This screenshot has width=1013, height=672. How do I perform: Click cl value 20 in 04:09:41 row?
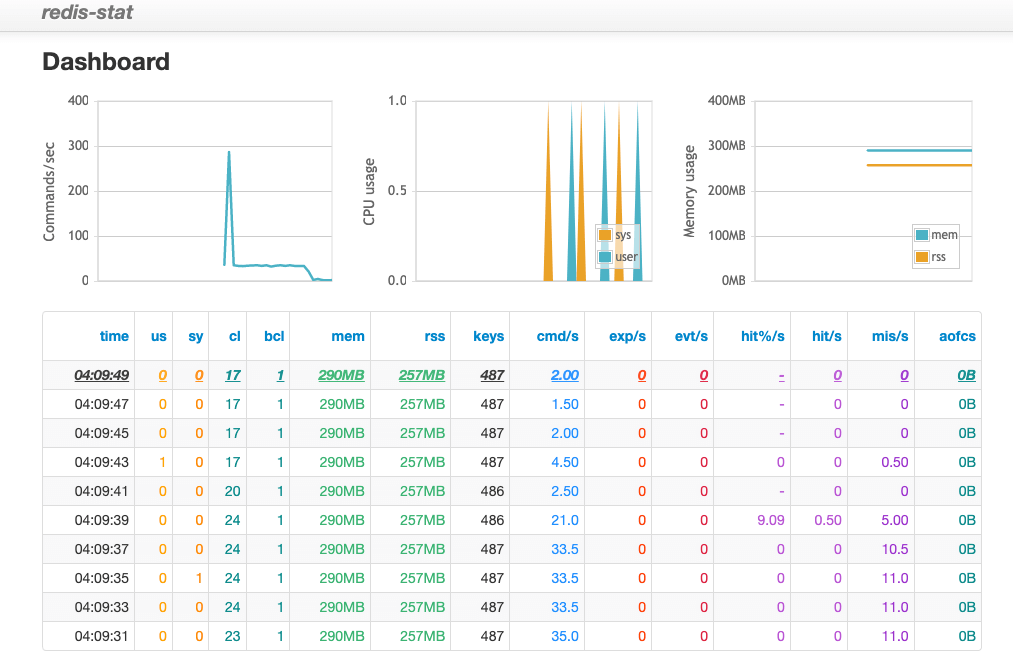coord(233,492)
